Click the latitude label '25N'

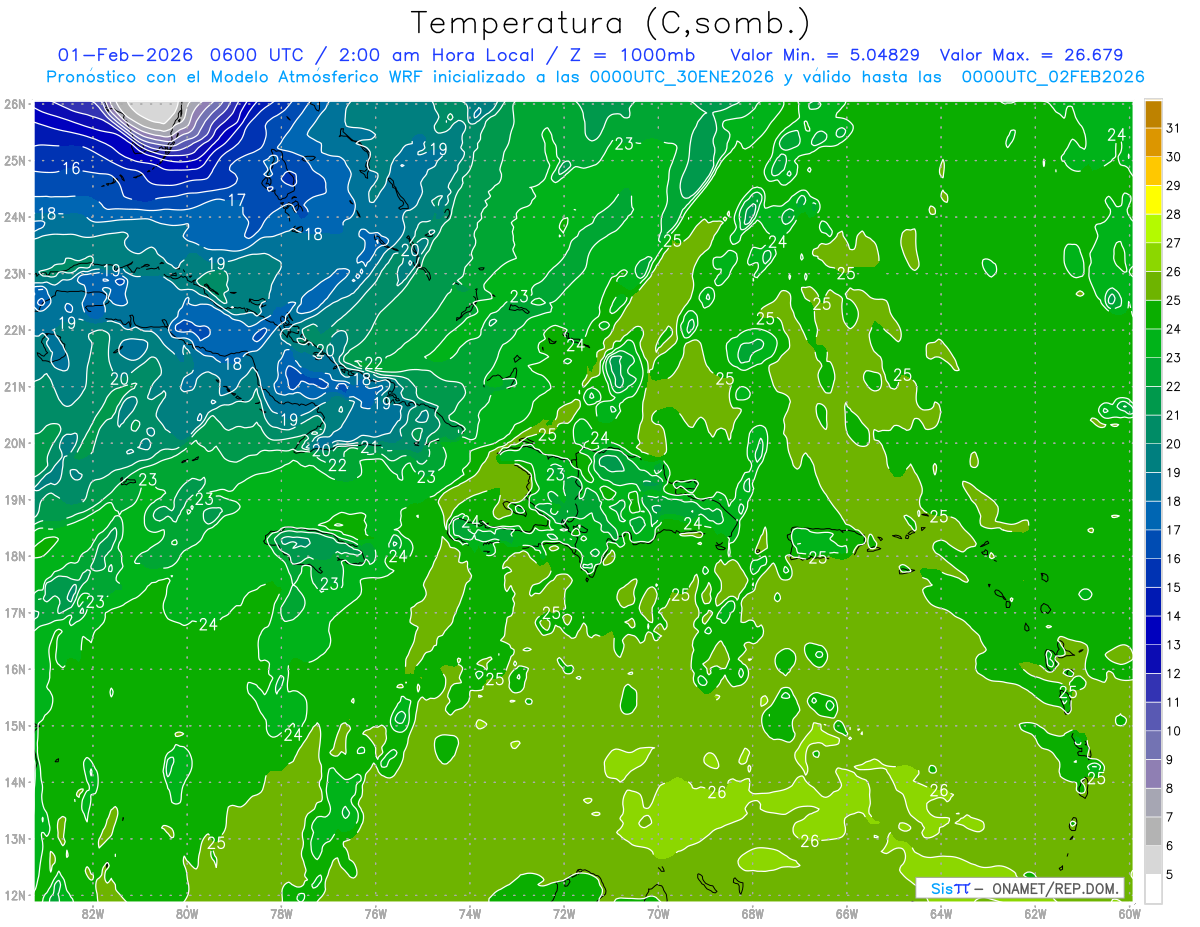14,160
